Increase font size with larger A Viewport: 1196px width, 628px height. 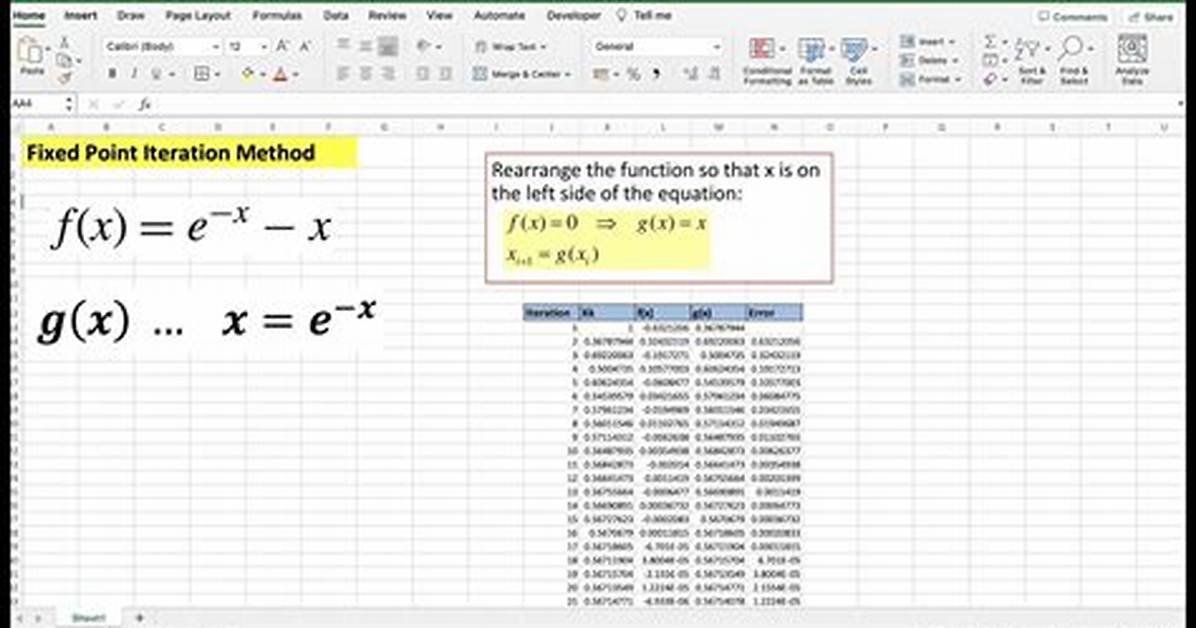point(283,47)
